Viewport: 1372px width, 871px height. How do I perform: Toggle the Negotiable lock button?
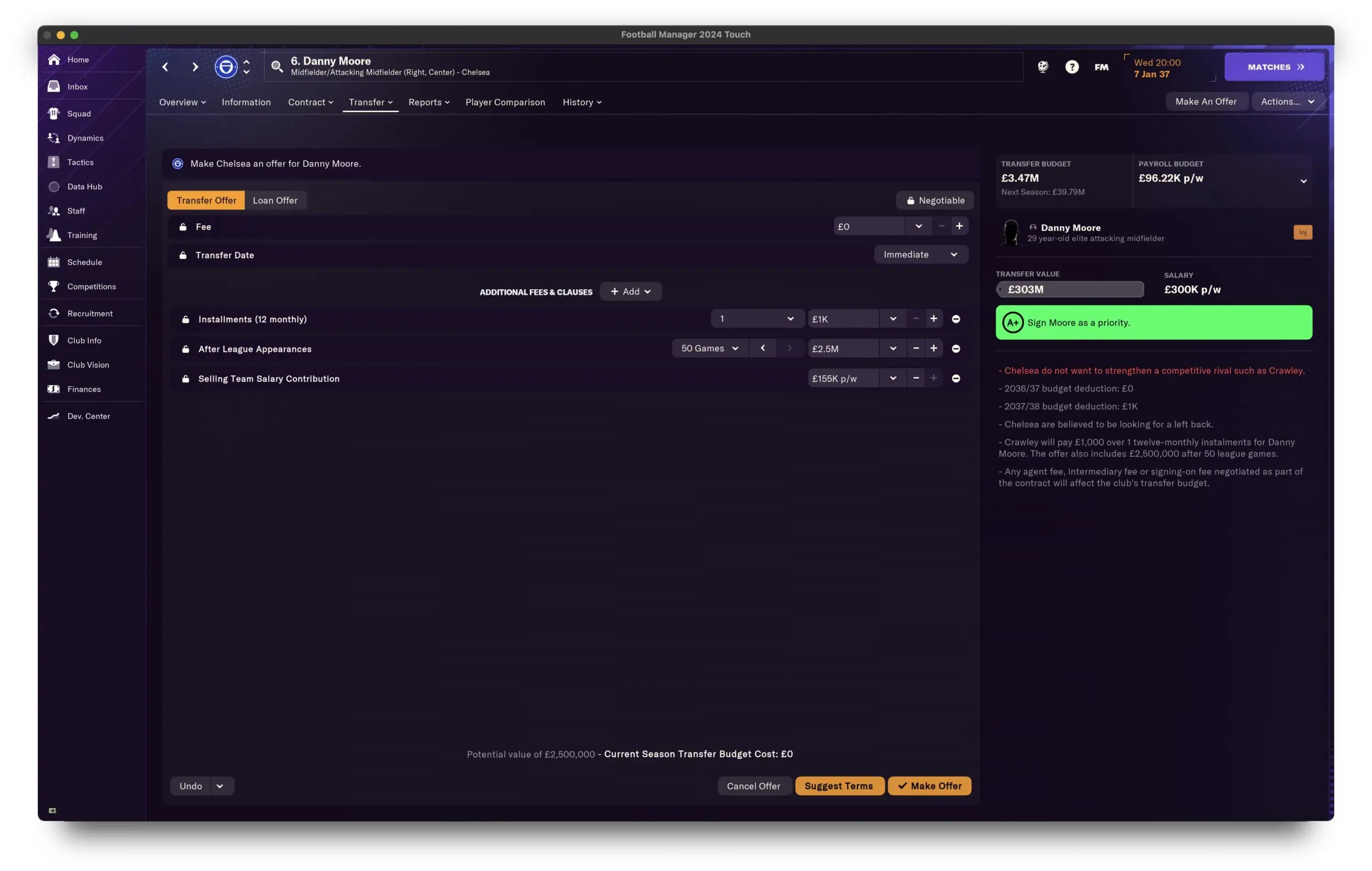point(935,200)
